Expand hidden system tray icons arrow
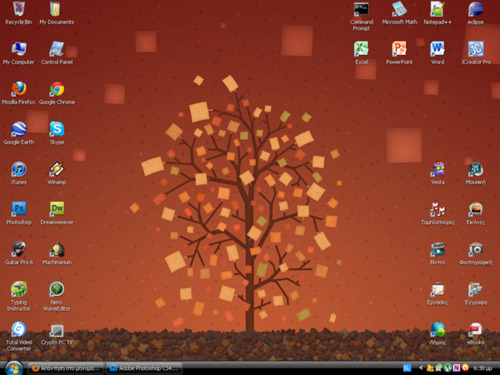The width and height of the screenshot is (500, 375). coord(421,368)
